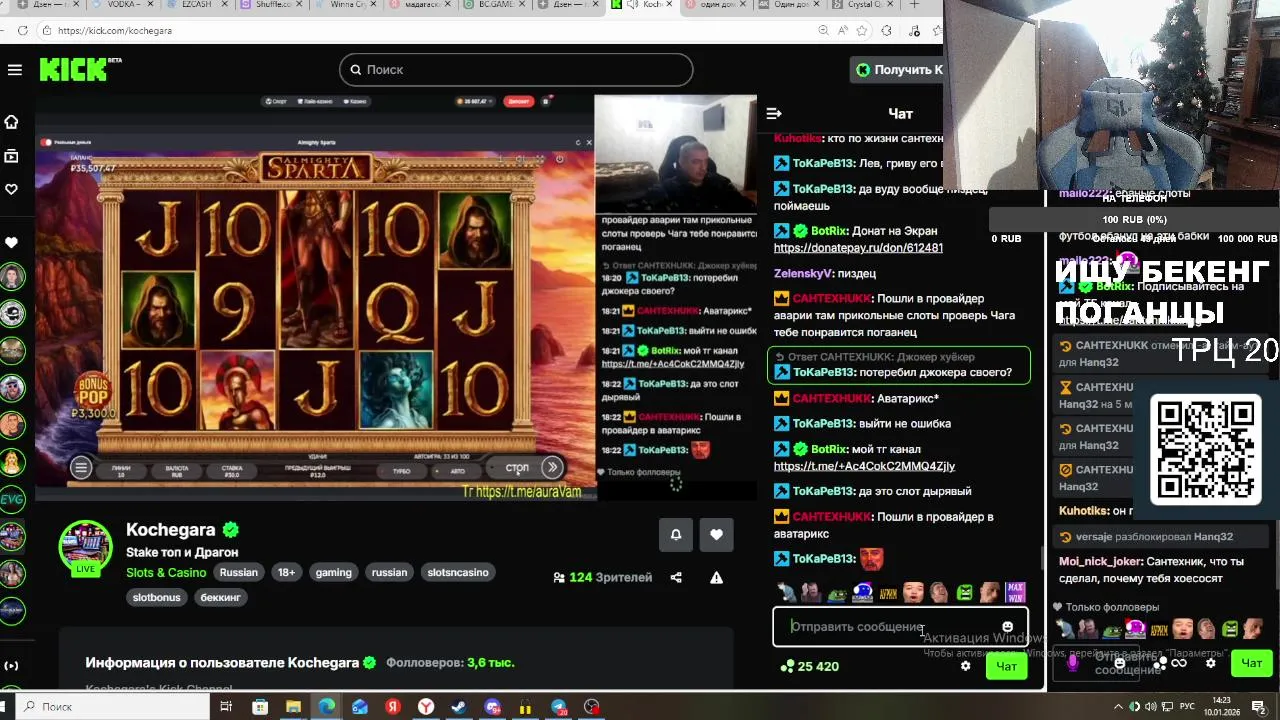Select the gaming tag
Image resolution: width=1280 pixels, height=720 pixels.
(x=334, y=573)
